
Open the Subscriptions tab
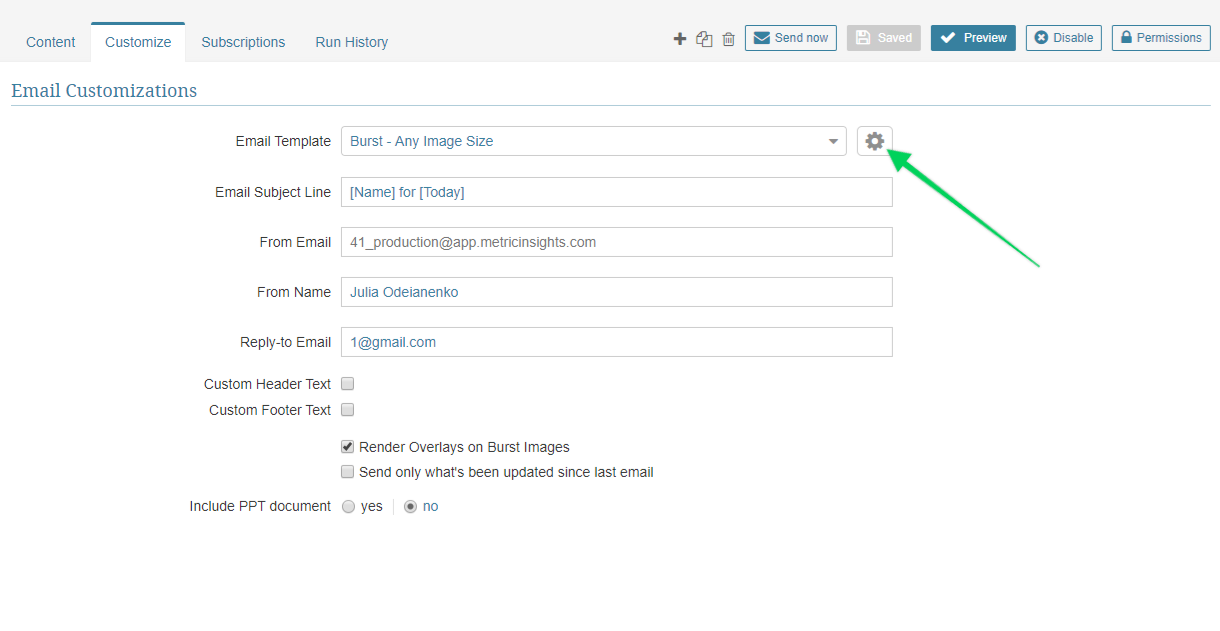(x=243, y=42)
